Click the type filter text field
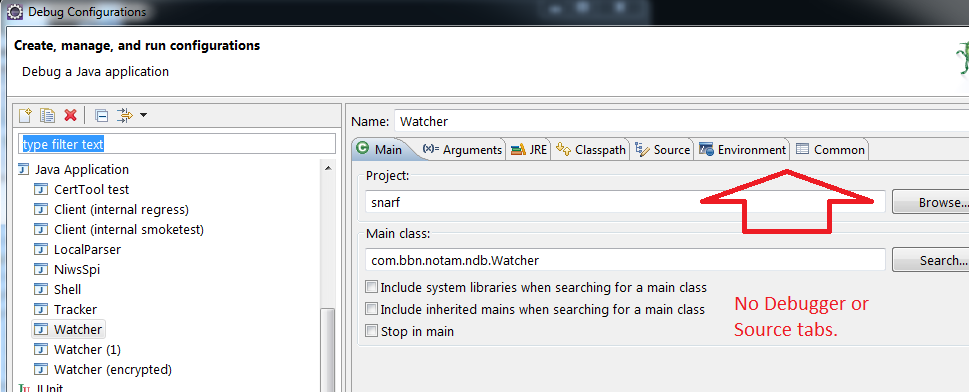Viewport: 969px width, 392px height. tap(177, 144)
